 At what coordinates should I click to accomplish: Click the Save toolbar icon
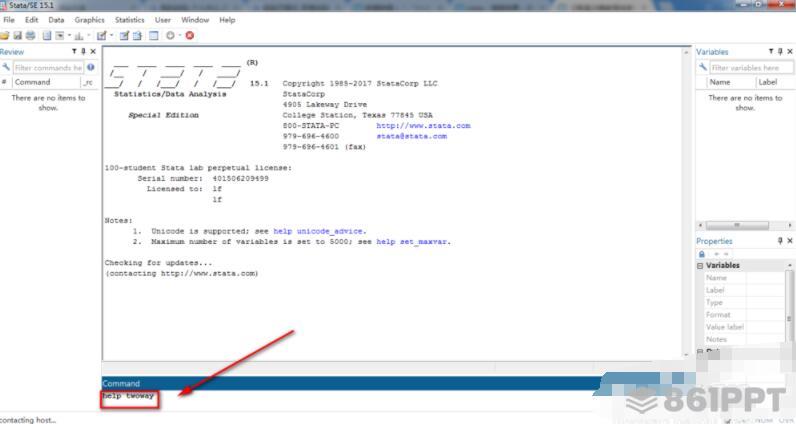click(x=17, y=36)
